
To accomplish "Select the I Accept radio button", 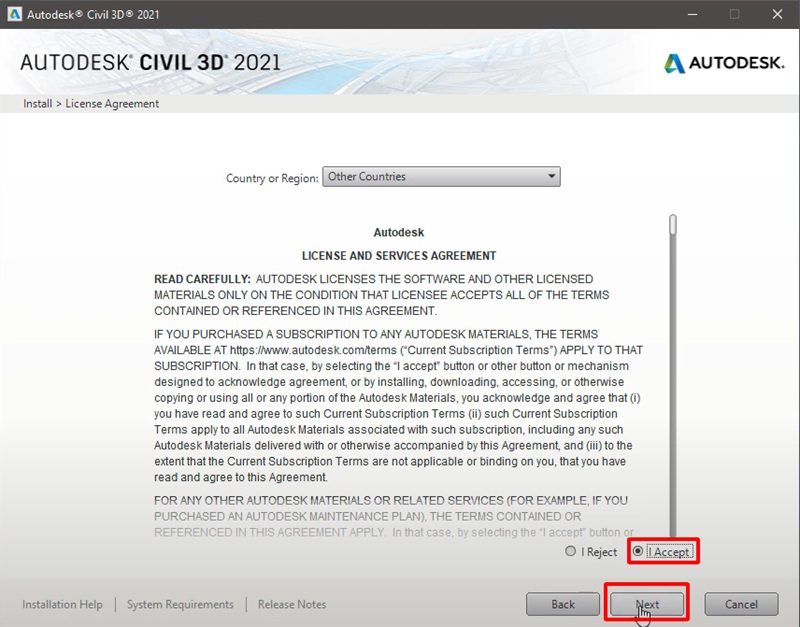I will point(637,552).
